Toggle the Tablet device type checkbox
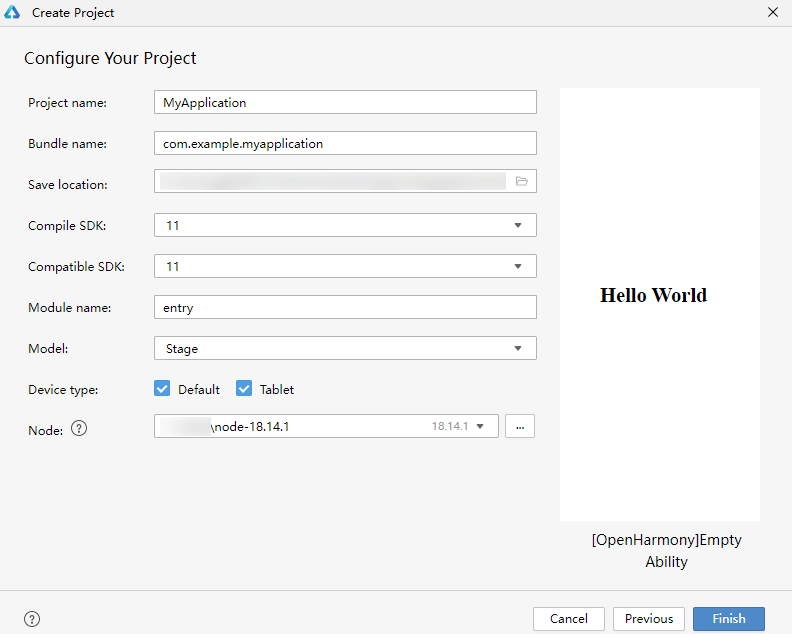This screenshot has height=634, width=792. (244, 389)
